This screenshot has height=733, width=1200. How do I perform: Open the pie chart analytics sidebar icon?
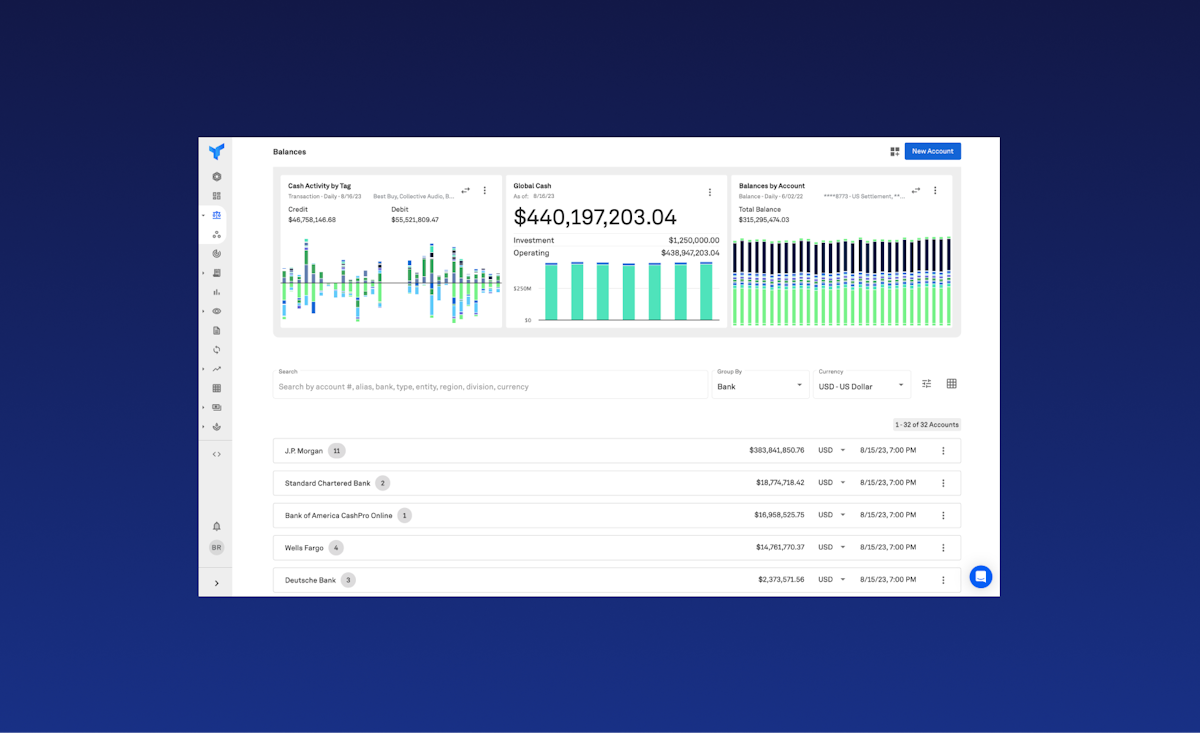coord(216,253)
